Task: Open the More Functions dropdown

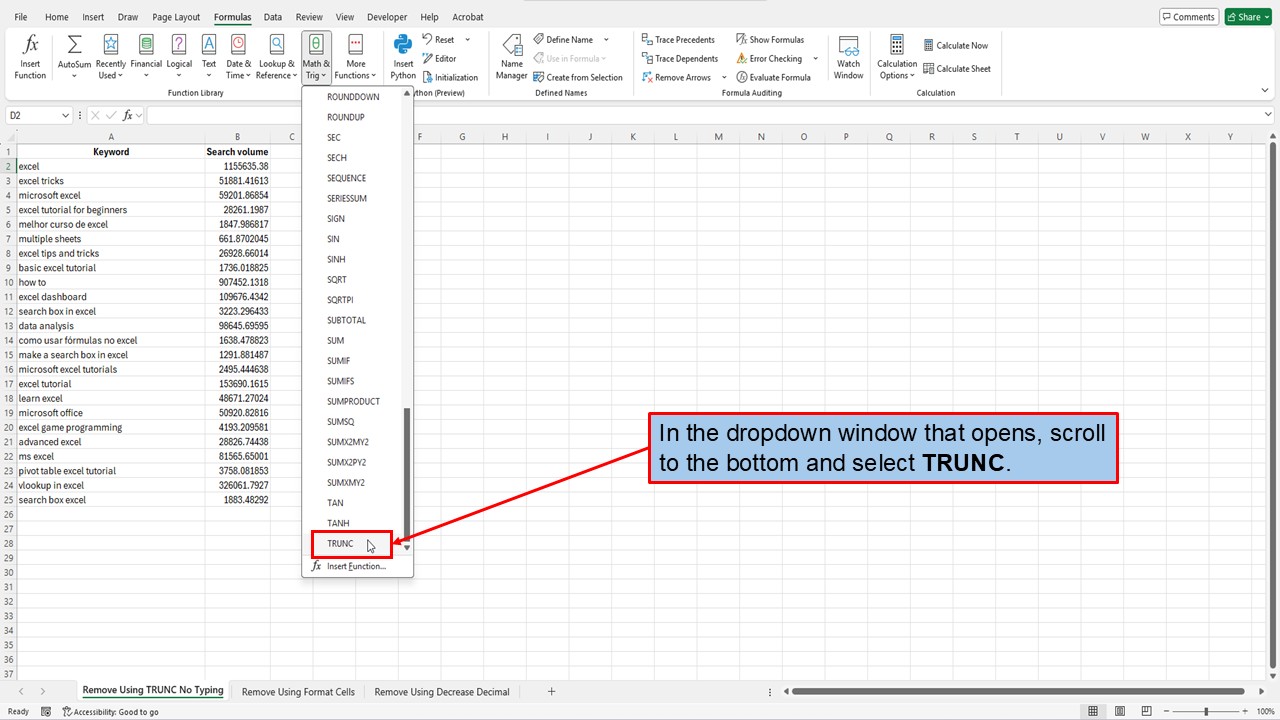Action: coord(355,56)
